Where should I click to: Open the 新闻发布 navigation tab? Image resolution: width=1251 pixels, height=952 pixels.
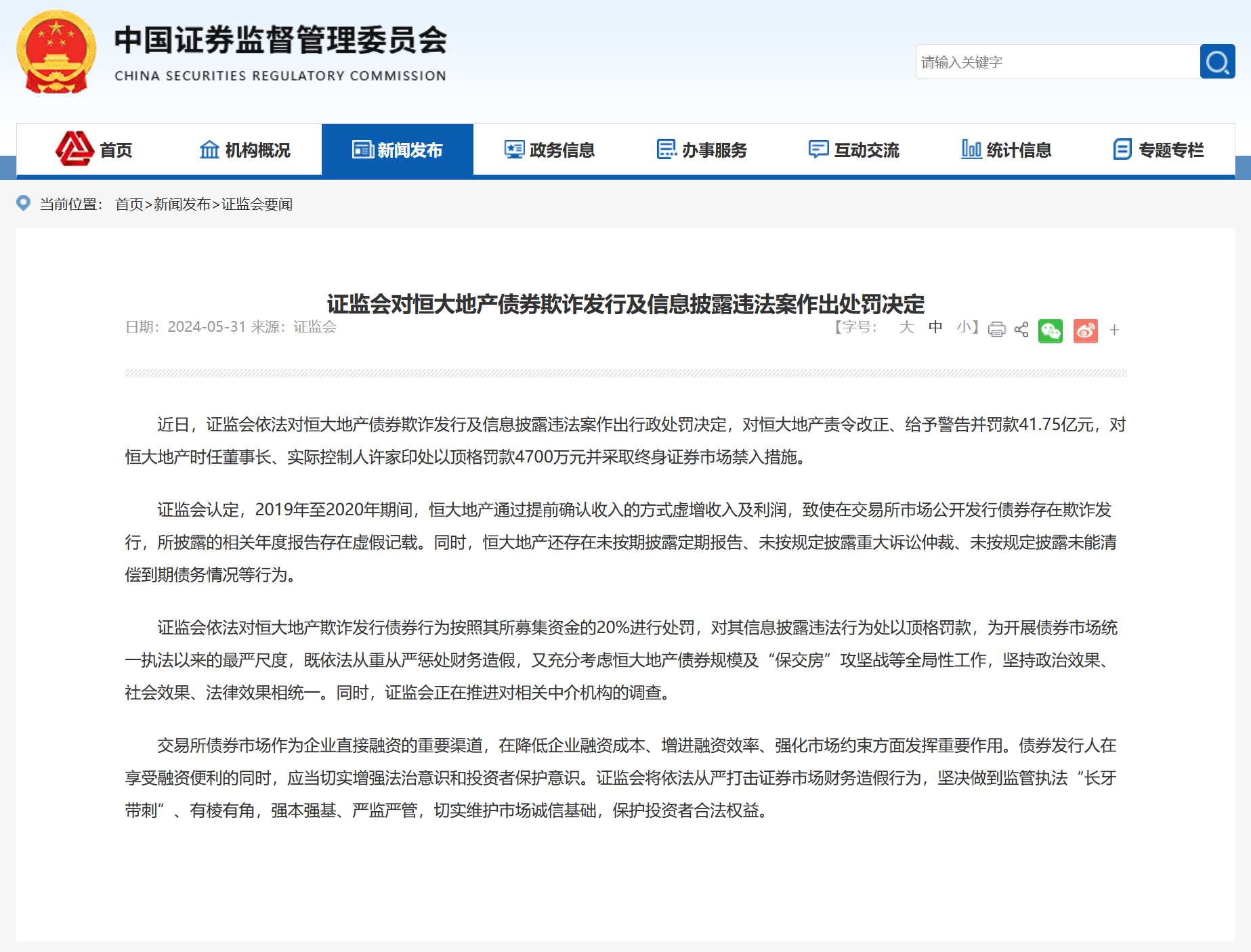398,150
